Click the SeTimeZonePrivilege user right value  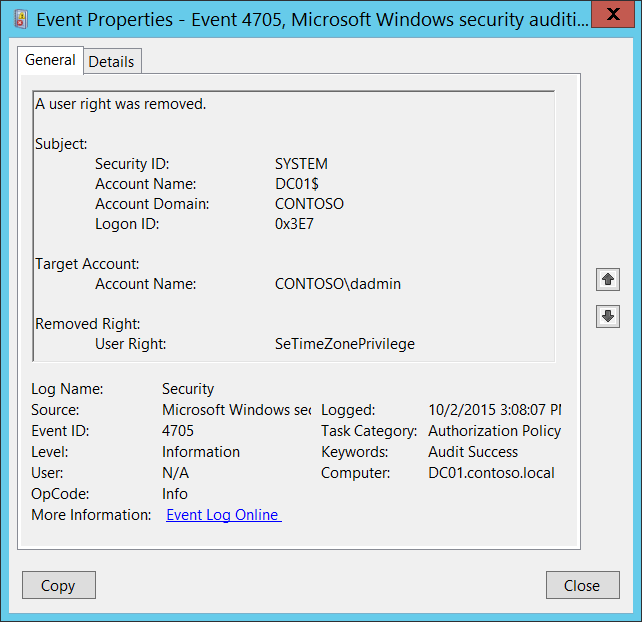345,344
